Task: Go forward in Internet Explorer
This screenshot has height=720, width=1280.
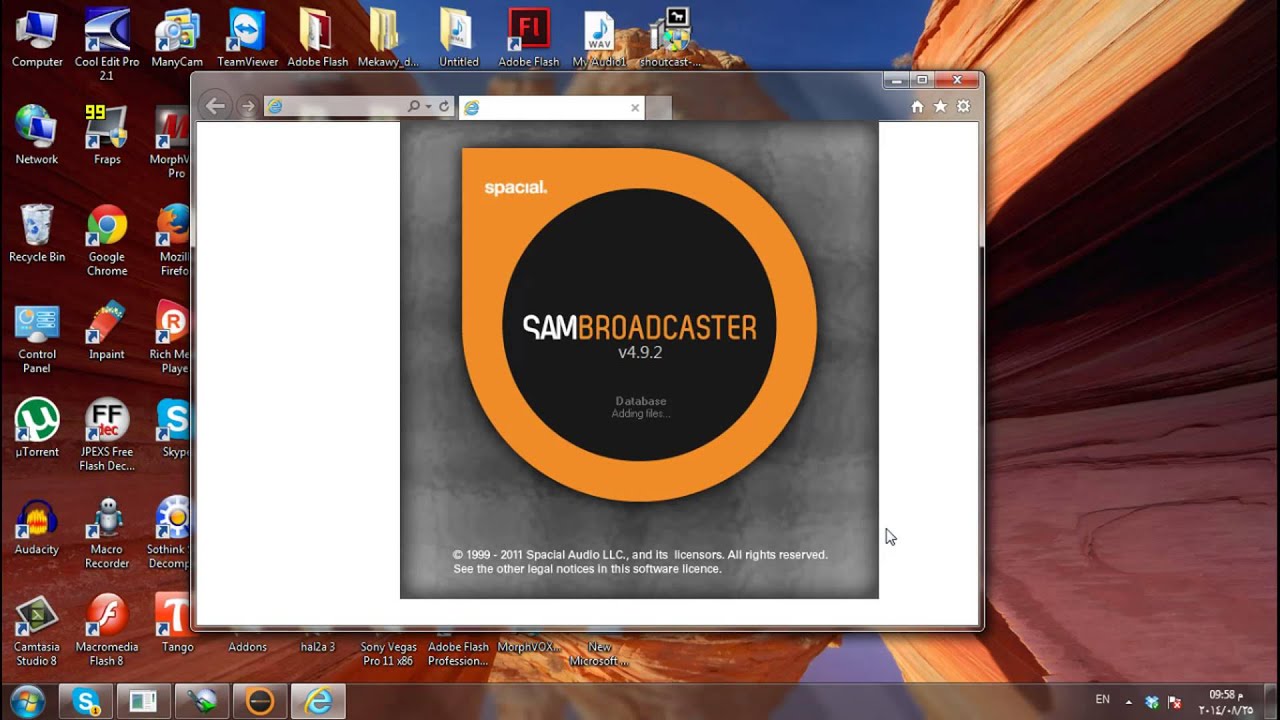Action: (x=247, y=106)
